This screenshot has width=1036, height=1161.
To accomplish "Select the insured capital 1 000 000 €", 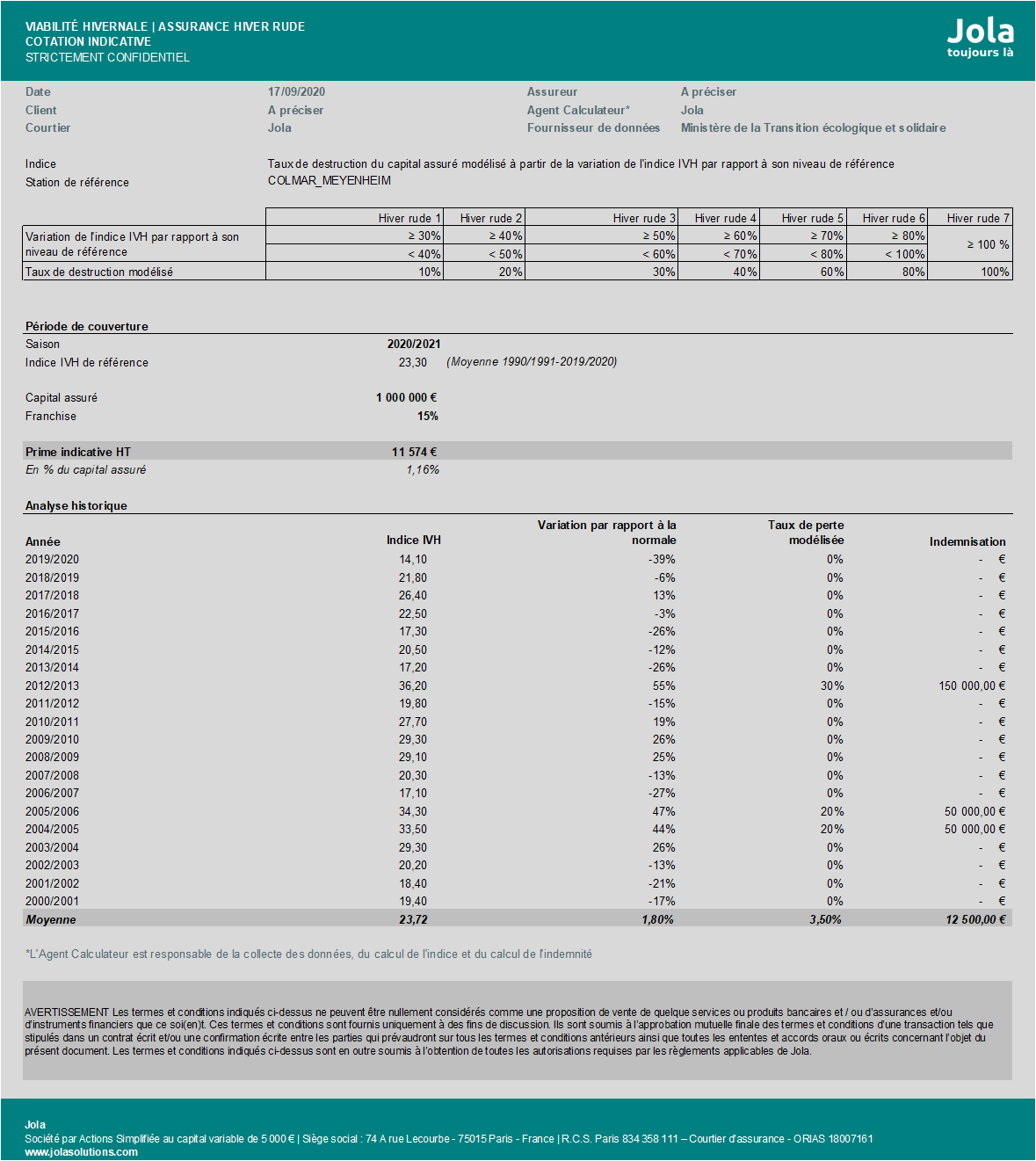I will tap(406, 397).
